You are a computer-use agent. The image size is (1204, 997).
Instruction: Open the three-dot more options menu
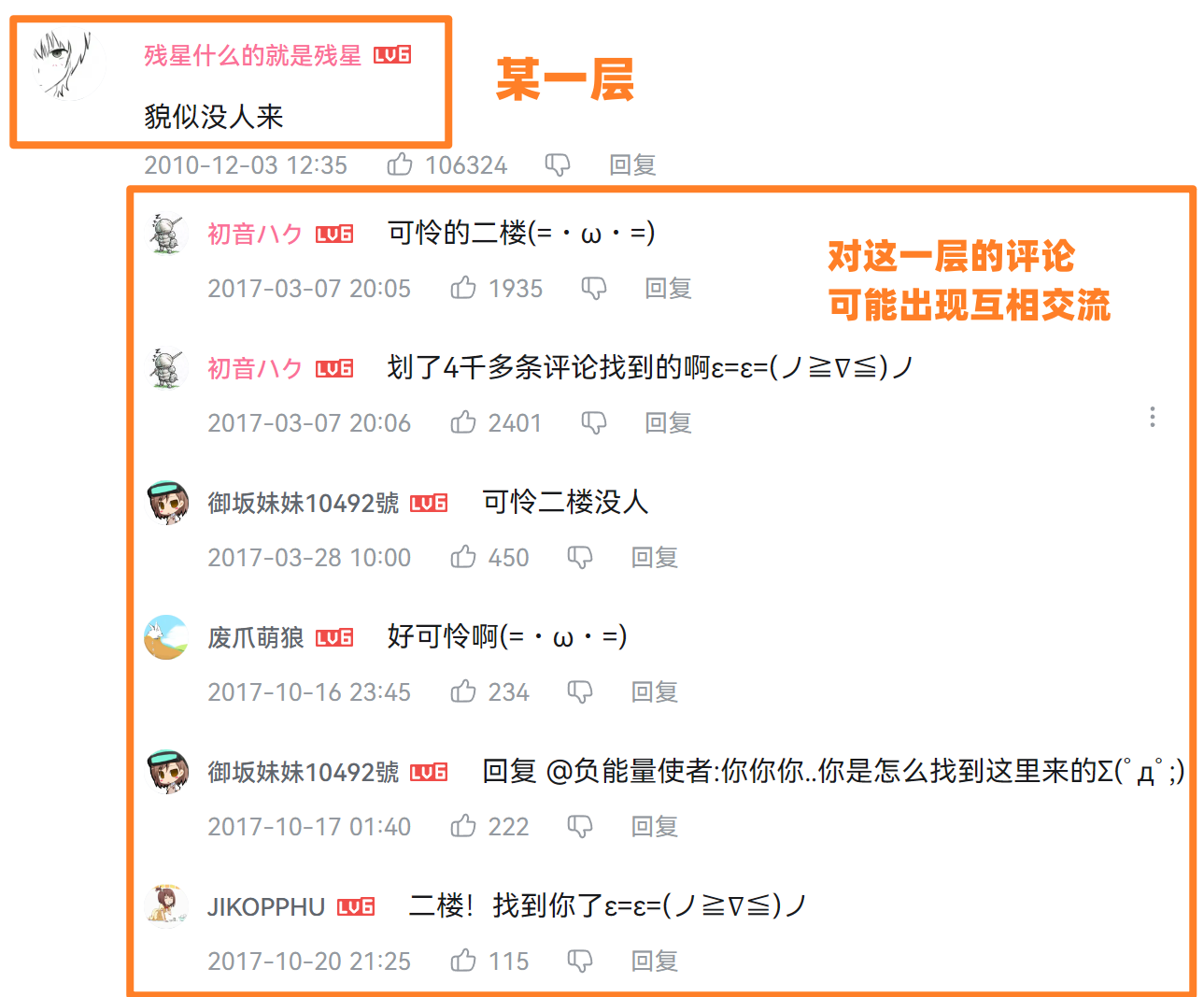tap(1153, 417)
